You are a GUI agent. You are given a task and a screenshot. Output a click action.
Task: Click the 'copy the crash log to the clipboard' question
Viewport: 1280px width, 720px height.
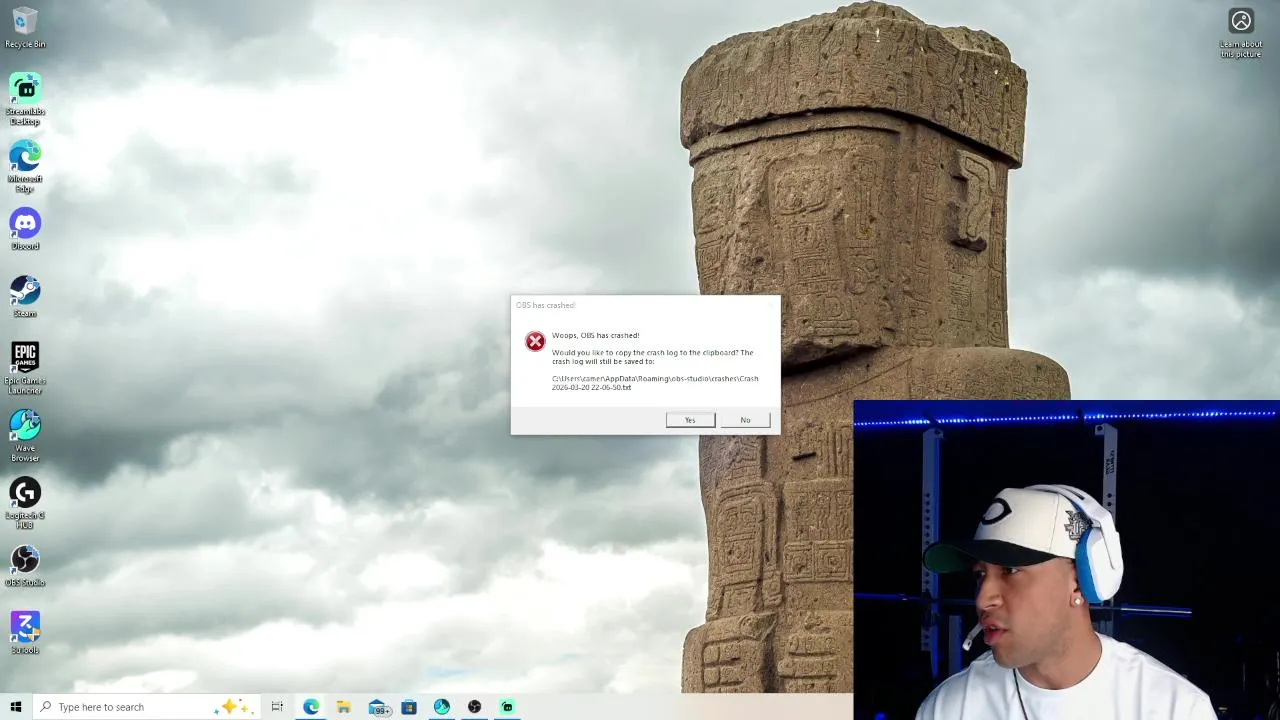tap(652, 357)
